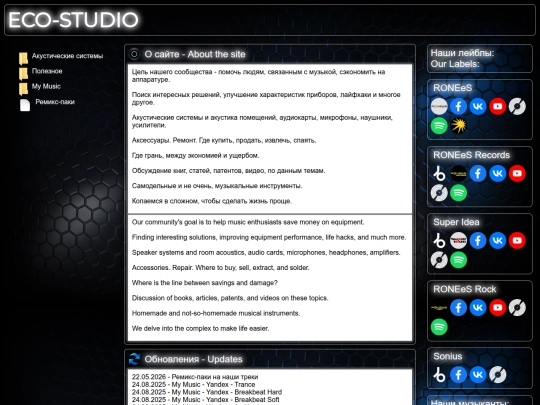Open the Facebook icon under RONEeS Records
This screenshot has width=540, height=405.
(478, 174)
